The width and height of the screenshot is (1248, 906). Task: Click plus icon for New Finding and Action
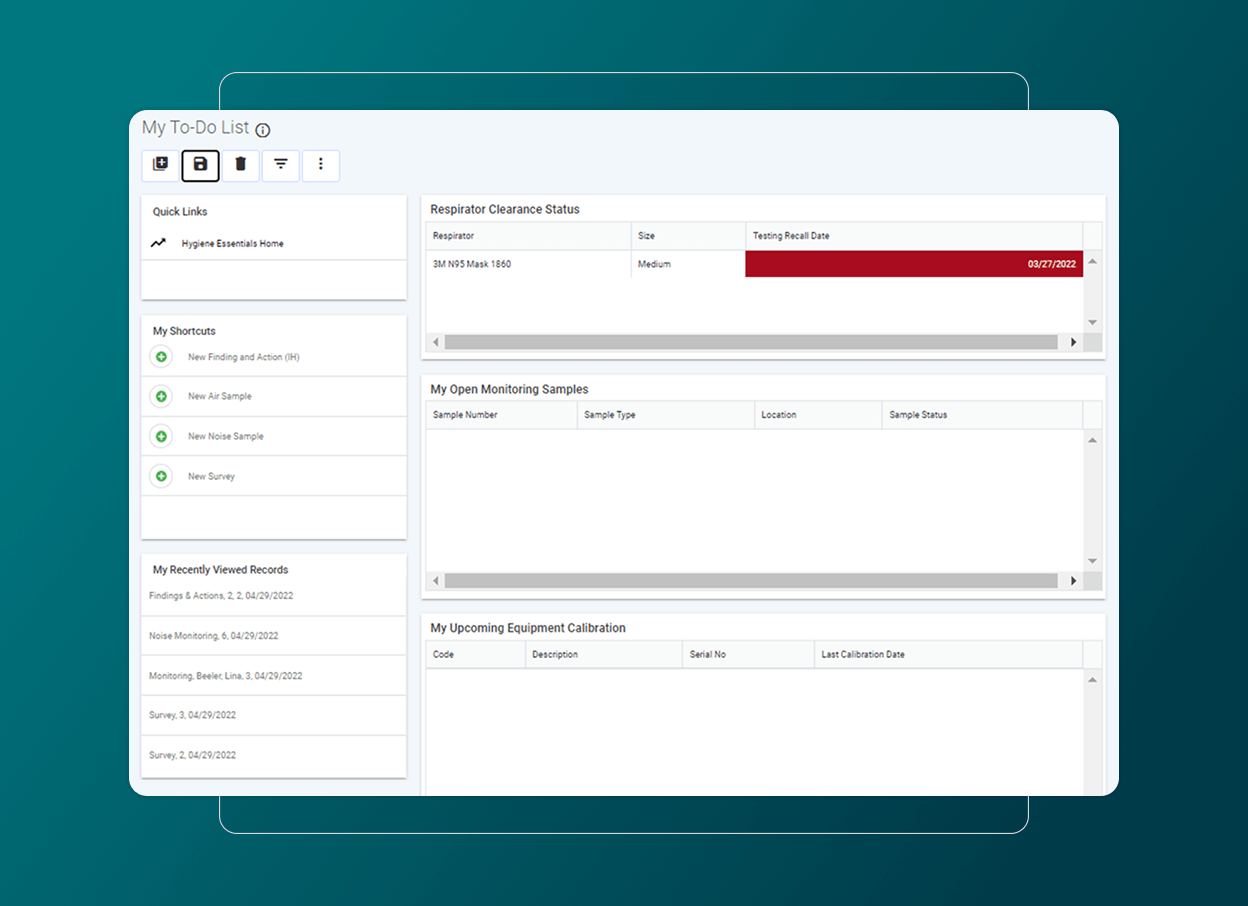pos(161,357)
